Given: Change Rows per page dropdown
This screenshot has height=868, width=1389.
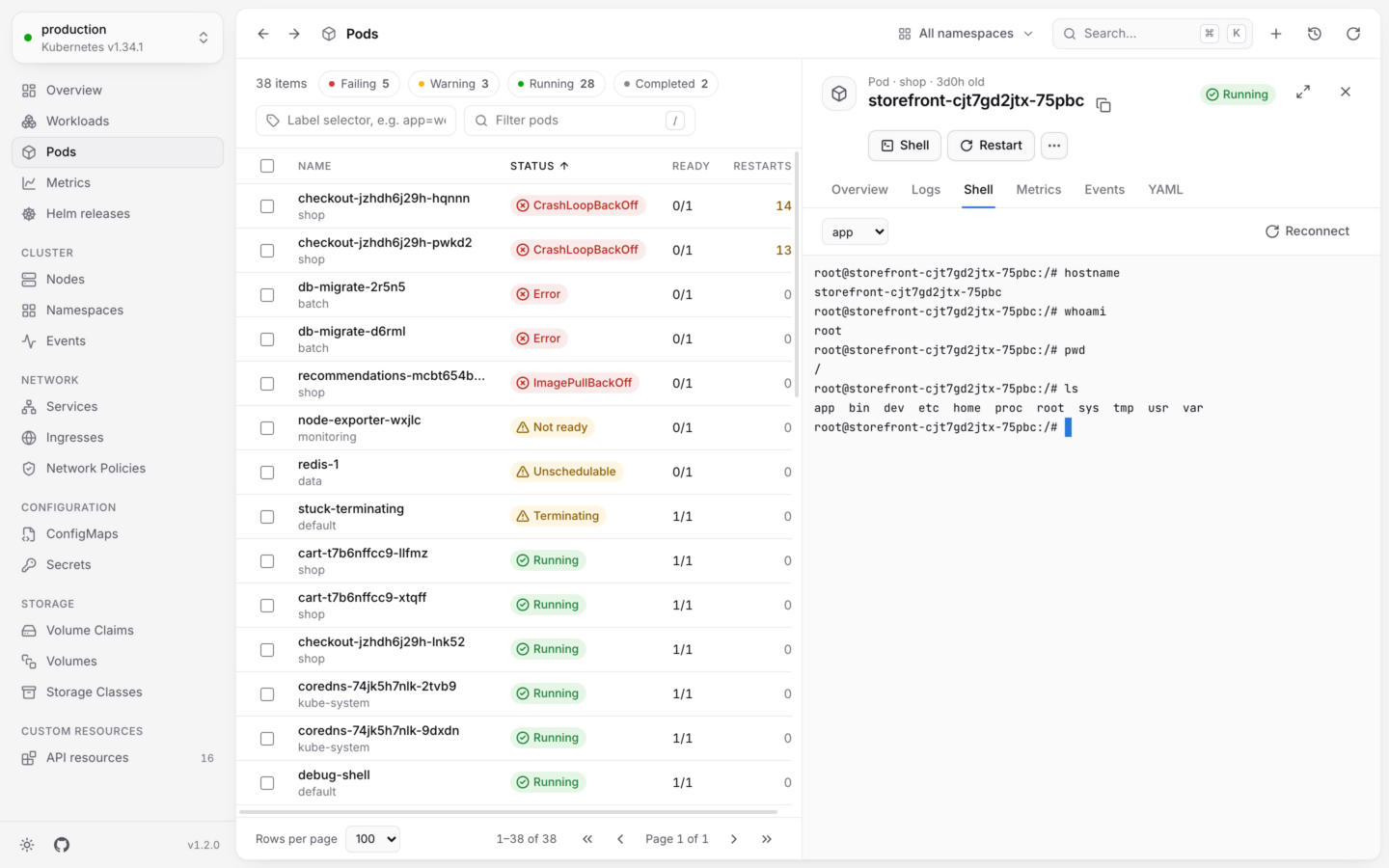Looking at the screenshot, I should point(374,839).
